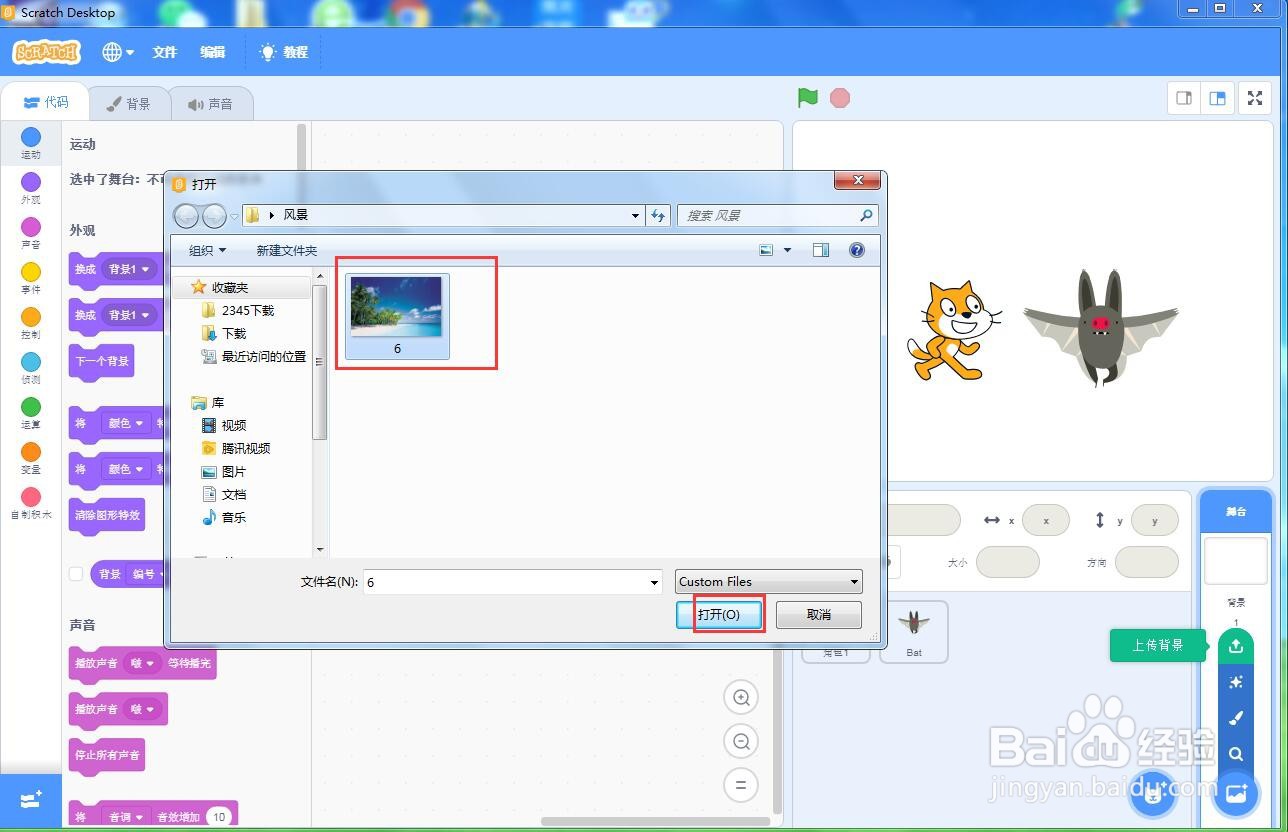Switch to the 声音 tab
Viewport: 1288px width, 832px height.
[x=210, y=104]
